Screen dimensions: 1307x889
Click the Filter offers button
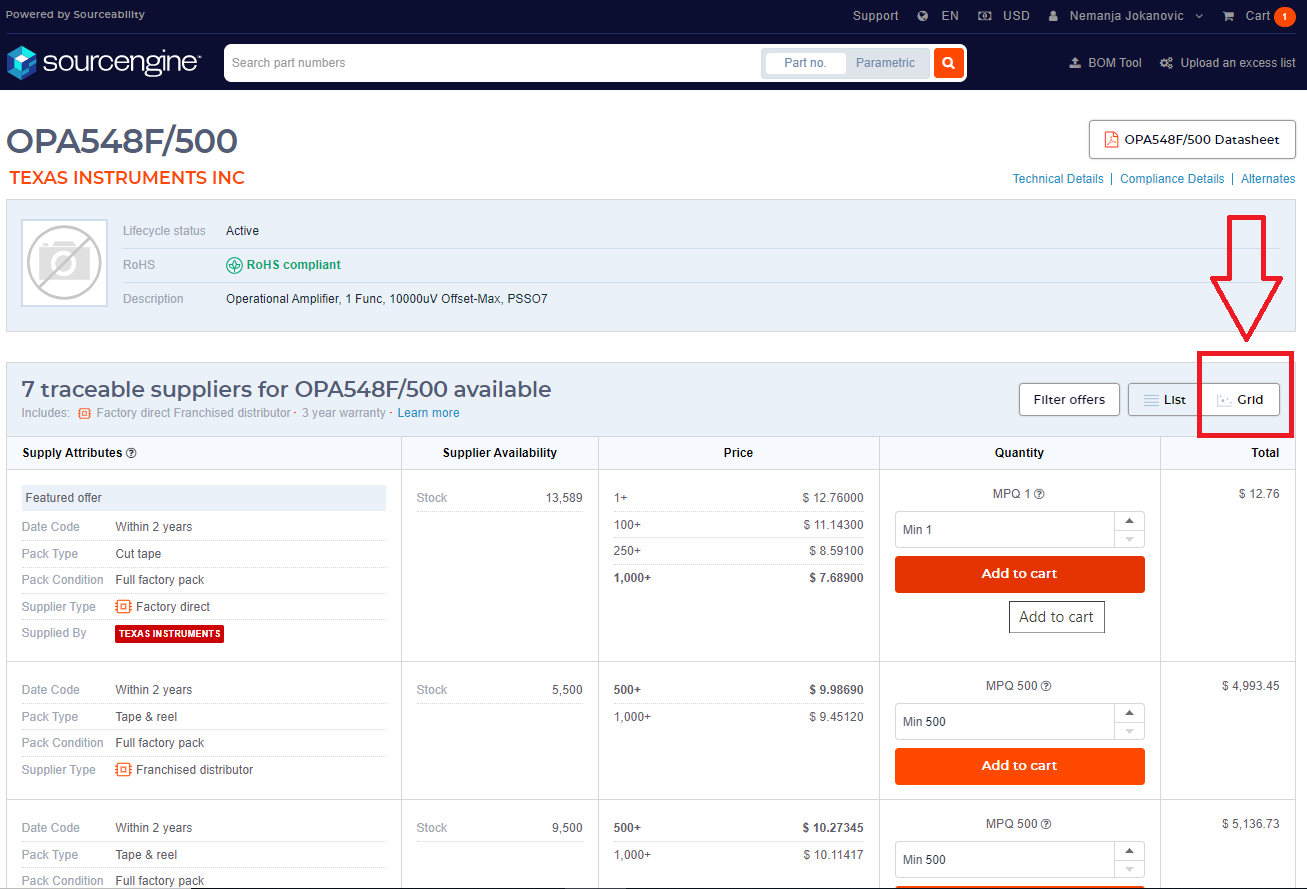tap(1069, 400)
